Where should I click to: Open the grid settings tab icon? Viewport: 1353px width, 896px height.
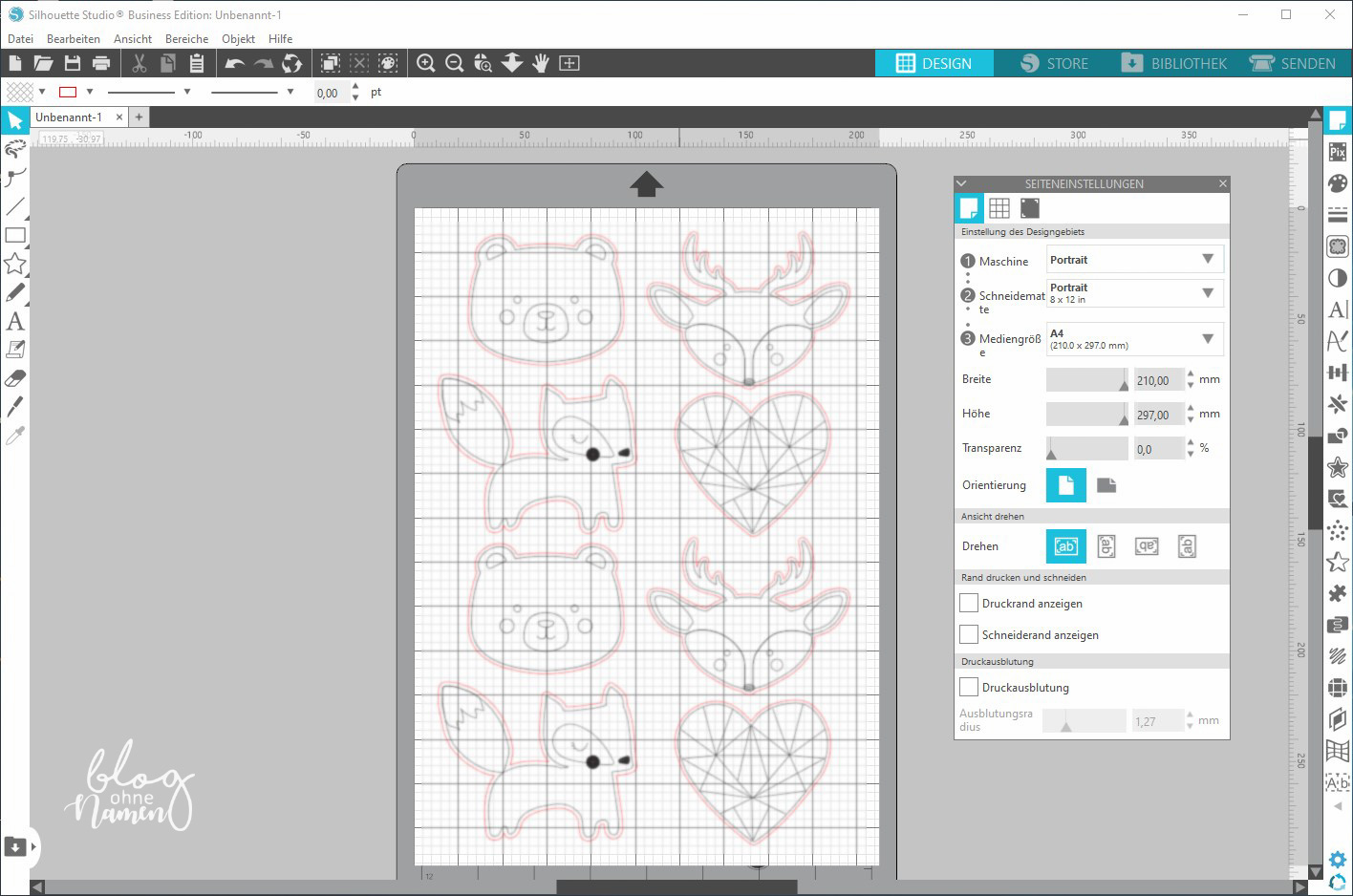tap(999, 208)
